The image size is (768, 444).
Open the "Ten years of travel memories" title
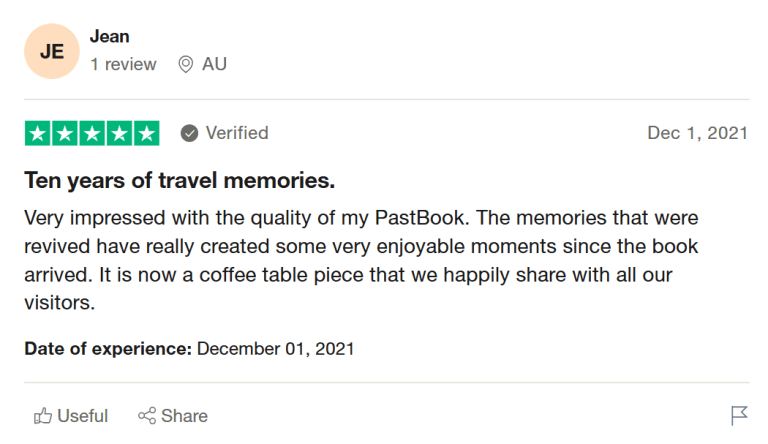pyautogui.click(x=179, y=181)
